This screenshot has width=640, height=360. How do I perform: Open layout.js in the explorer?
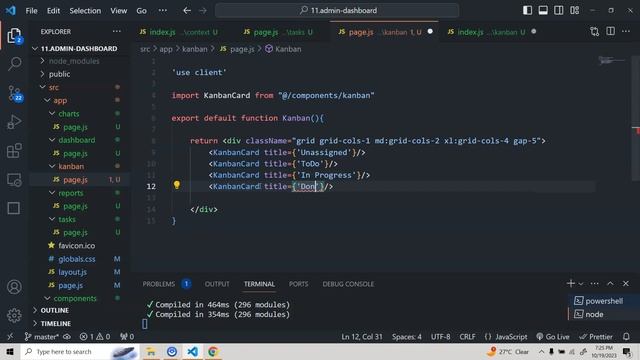pyautogui.click(x=72, y=272)
